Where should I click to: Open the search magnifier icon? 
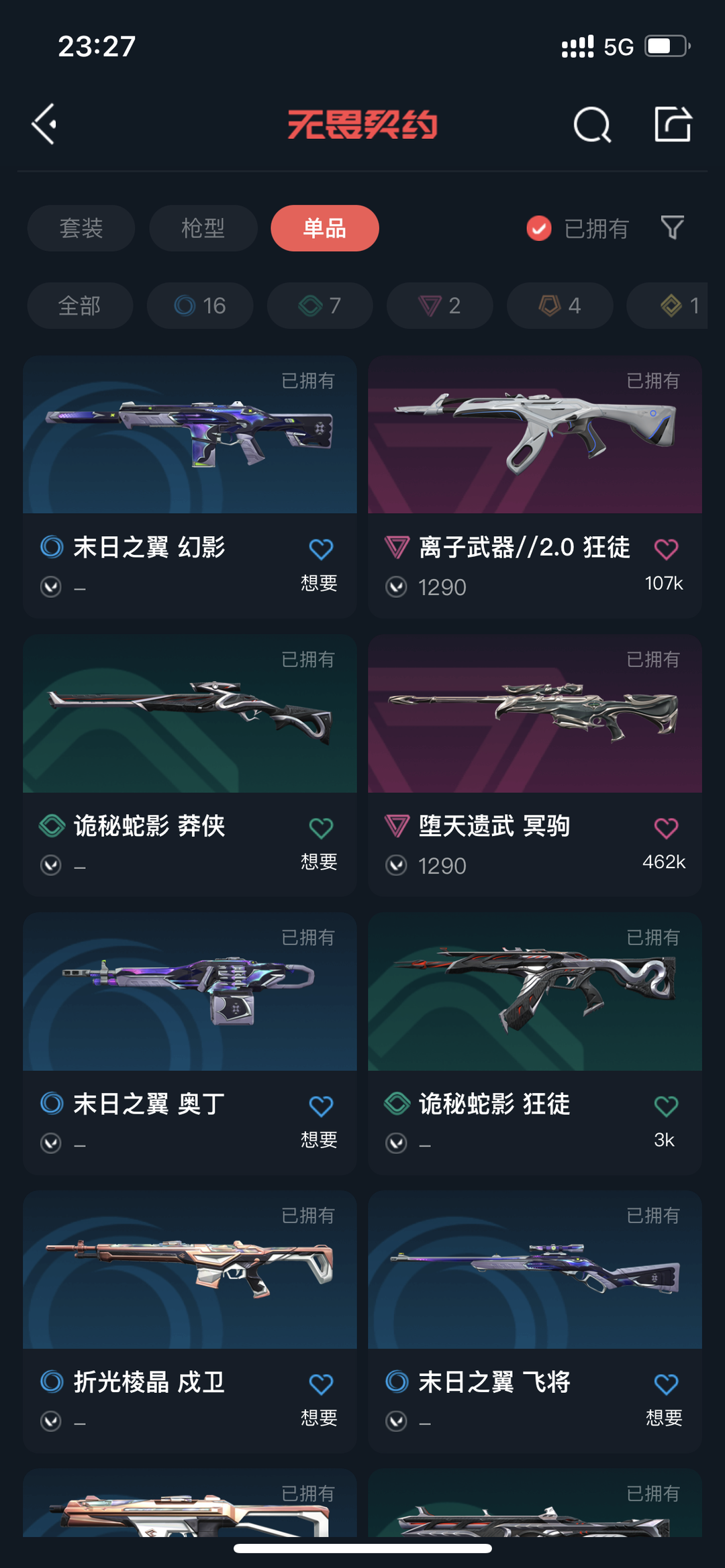(592, 125)
